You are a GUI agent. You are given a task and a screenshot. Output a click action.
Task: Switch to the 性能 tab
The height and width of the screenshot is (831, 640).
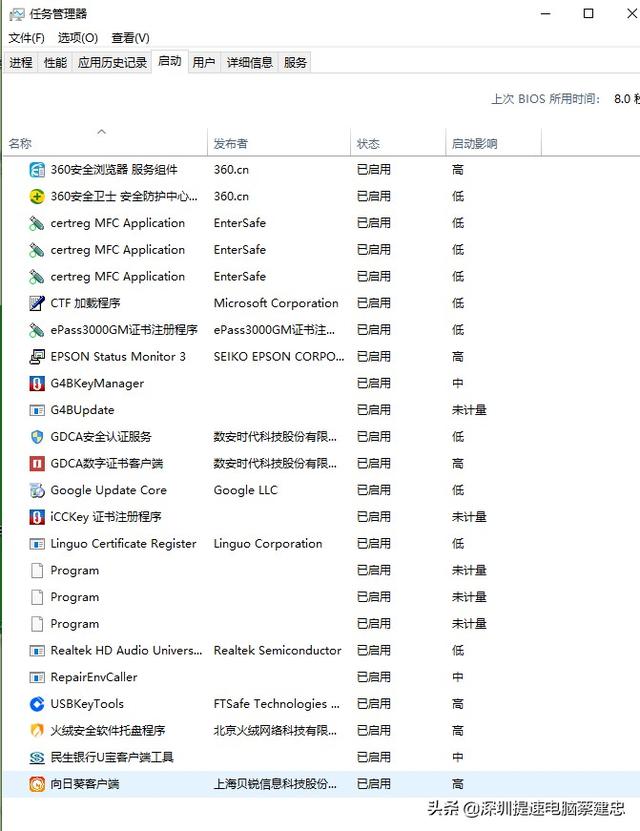[55, 63]
